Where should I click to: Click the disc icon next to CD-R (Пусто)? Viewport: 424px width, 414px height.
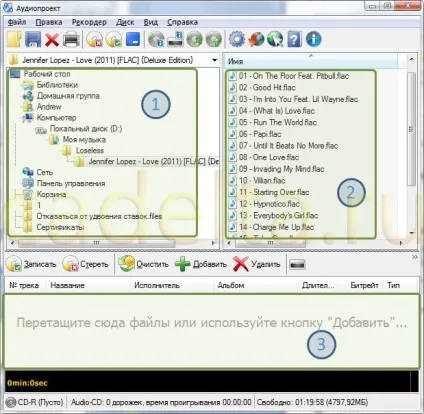(x=11, y=402)
